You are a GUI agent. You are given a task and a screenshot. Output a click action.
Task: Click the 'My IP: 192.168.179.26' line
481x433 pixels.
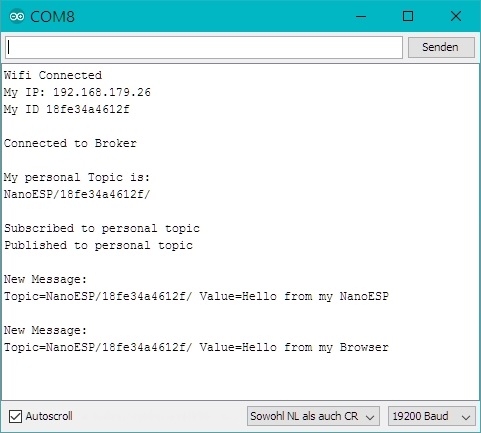point(77,92)
